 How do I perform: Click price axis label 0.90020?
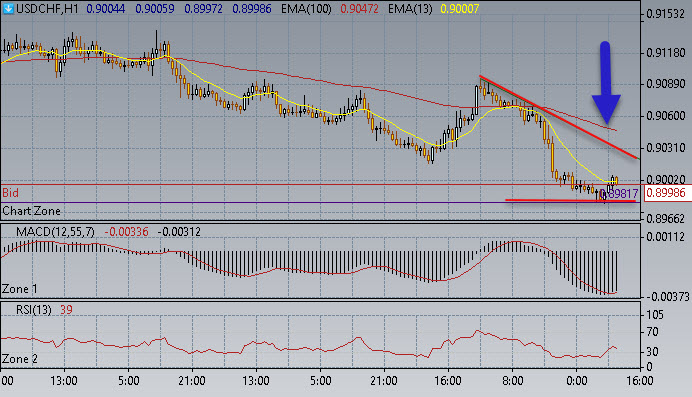pyautogui.click(x=666, y=180)
